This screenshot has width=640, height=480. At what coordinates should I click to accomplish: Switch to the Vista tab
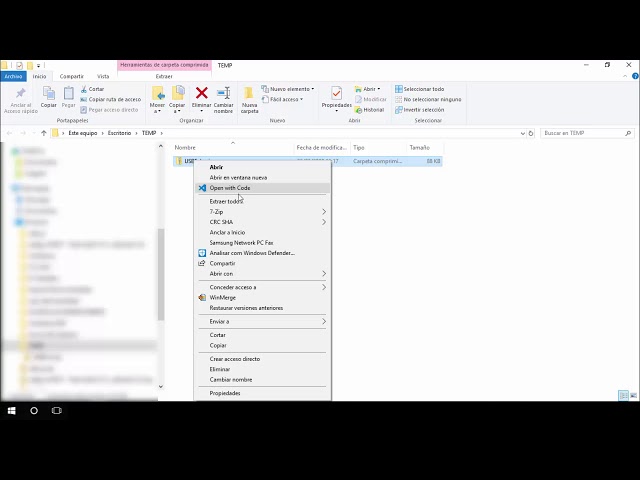pyautogui.click(x=103, y=76)
